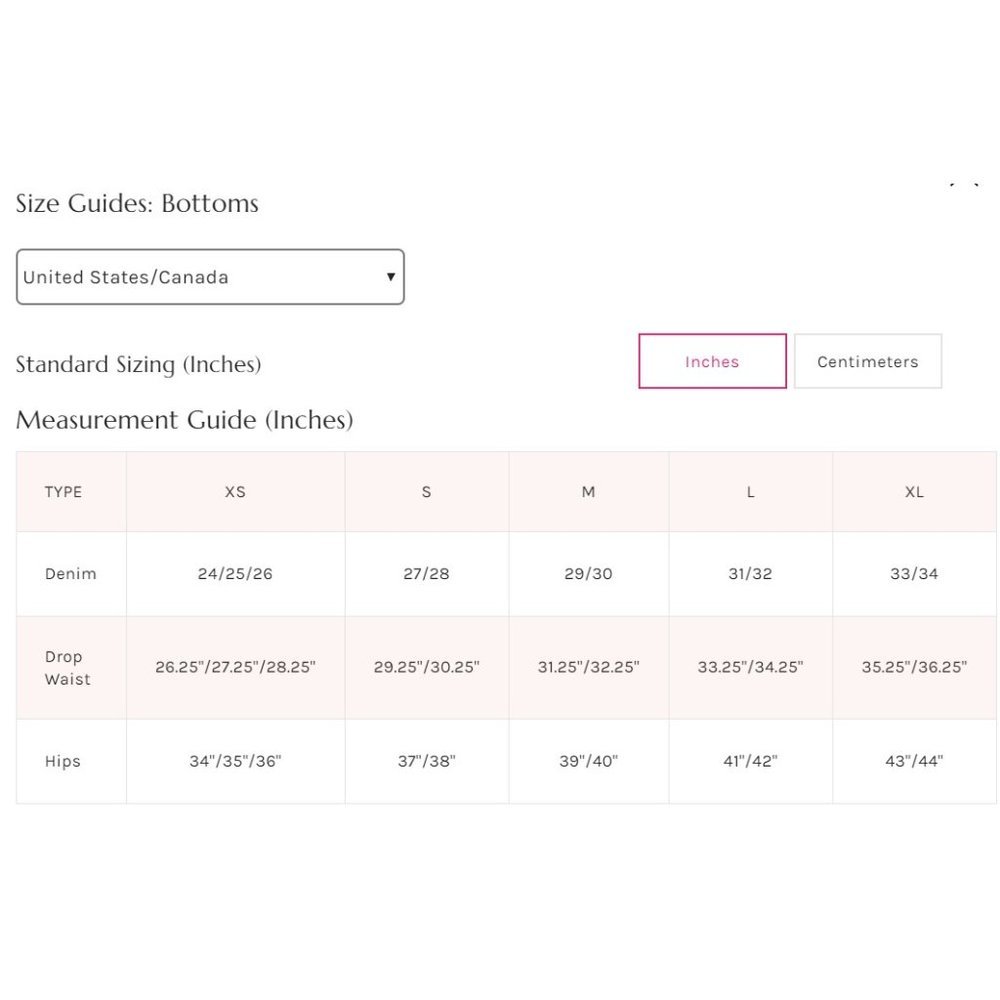Select the Inches unit button
The image size is (1000, 1000).
712,362
